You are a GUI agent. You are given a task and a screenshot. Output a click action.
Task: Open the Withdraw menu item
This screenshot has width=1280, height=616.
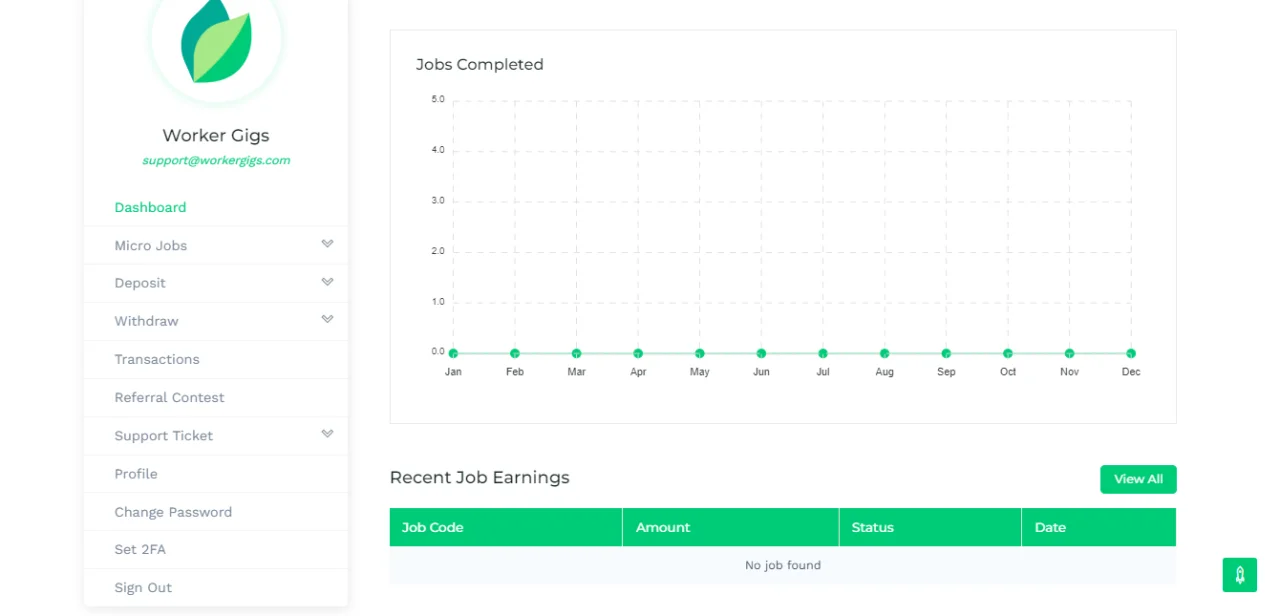[x=146, y=321]
